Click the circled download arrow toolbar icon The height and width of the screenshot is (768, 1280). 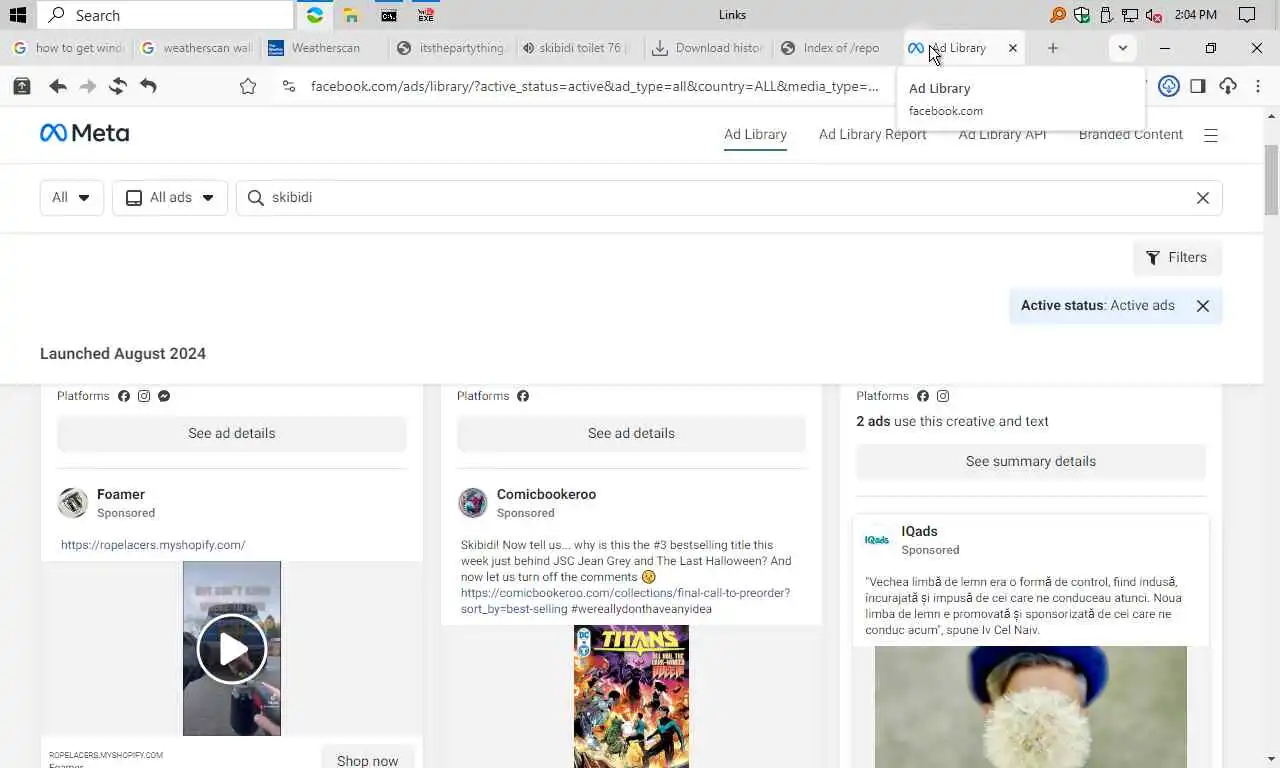coord(1169,86)
